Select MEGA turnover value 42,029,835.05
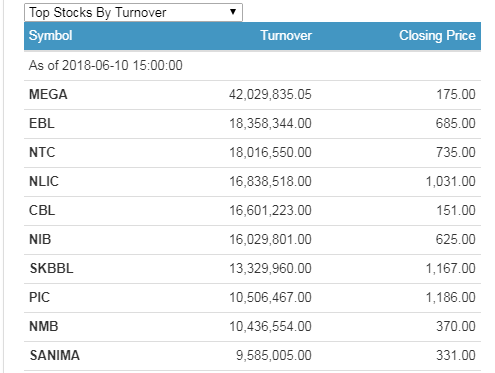Screen dimensions: 495x373 pyautogui.click(x=270, y=94)
